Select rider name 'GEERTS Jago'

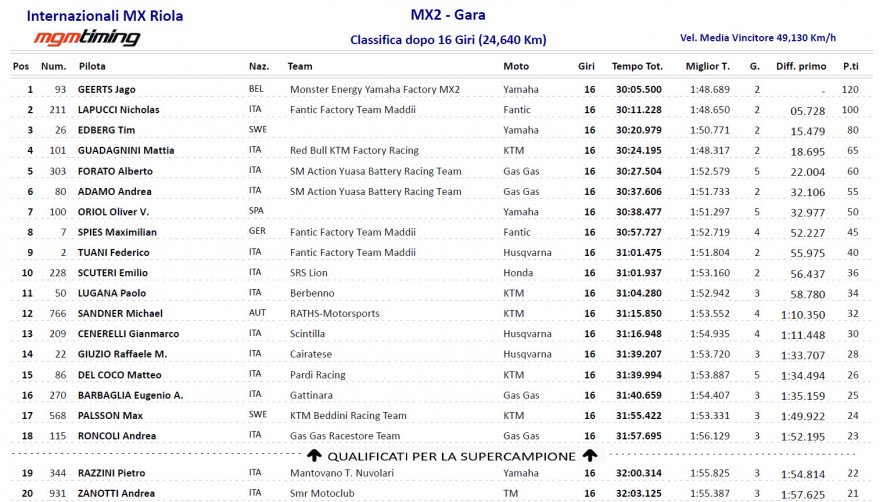[107, 89]
